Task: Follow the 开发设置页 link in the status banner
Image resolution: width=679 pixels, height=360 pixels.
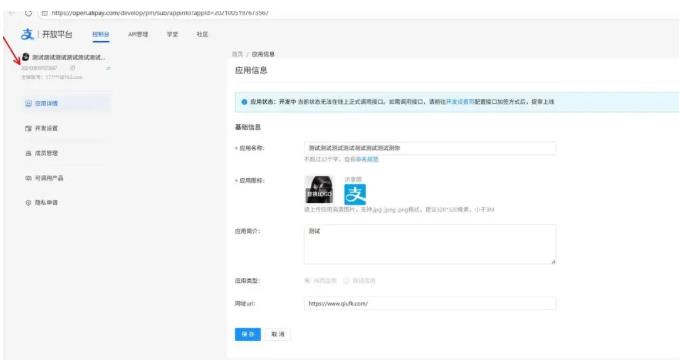Action: coord(460,102)
